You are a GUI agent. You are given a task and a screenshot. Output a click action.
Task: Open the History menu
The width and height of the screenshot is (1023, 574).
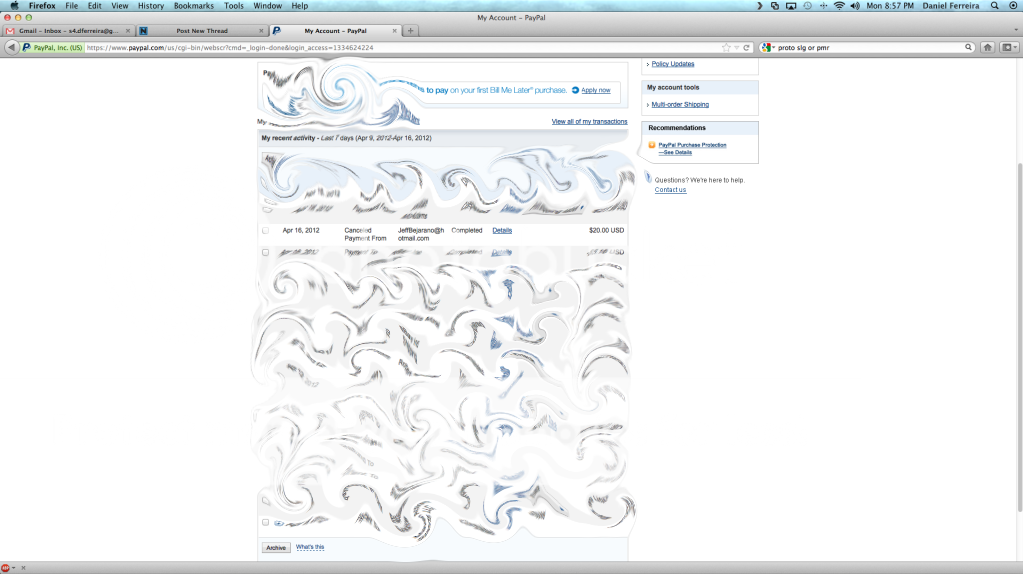point(151,6)
